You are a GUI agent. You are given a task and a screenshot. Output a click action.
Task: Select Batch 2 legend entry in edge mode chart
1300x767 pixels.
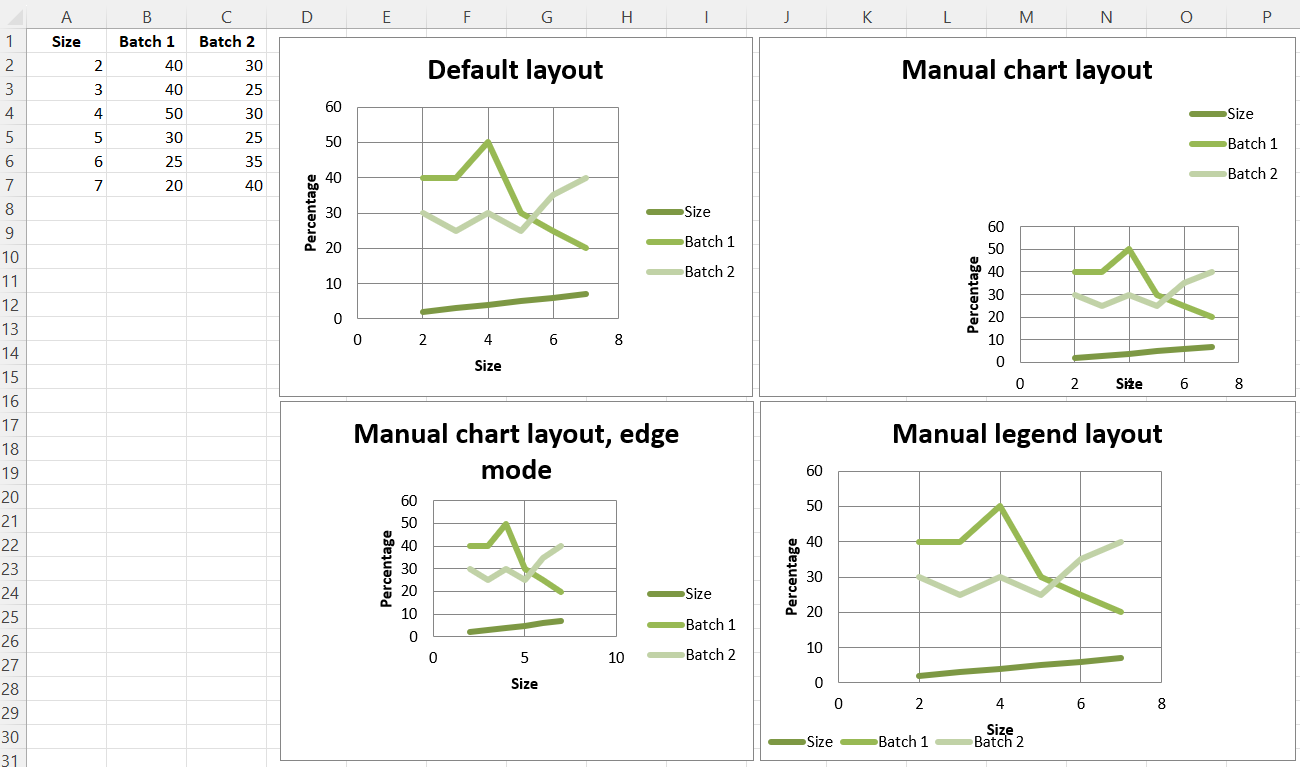click(691, 655)
